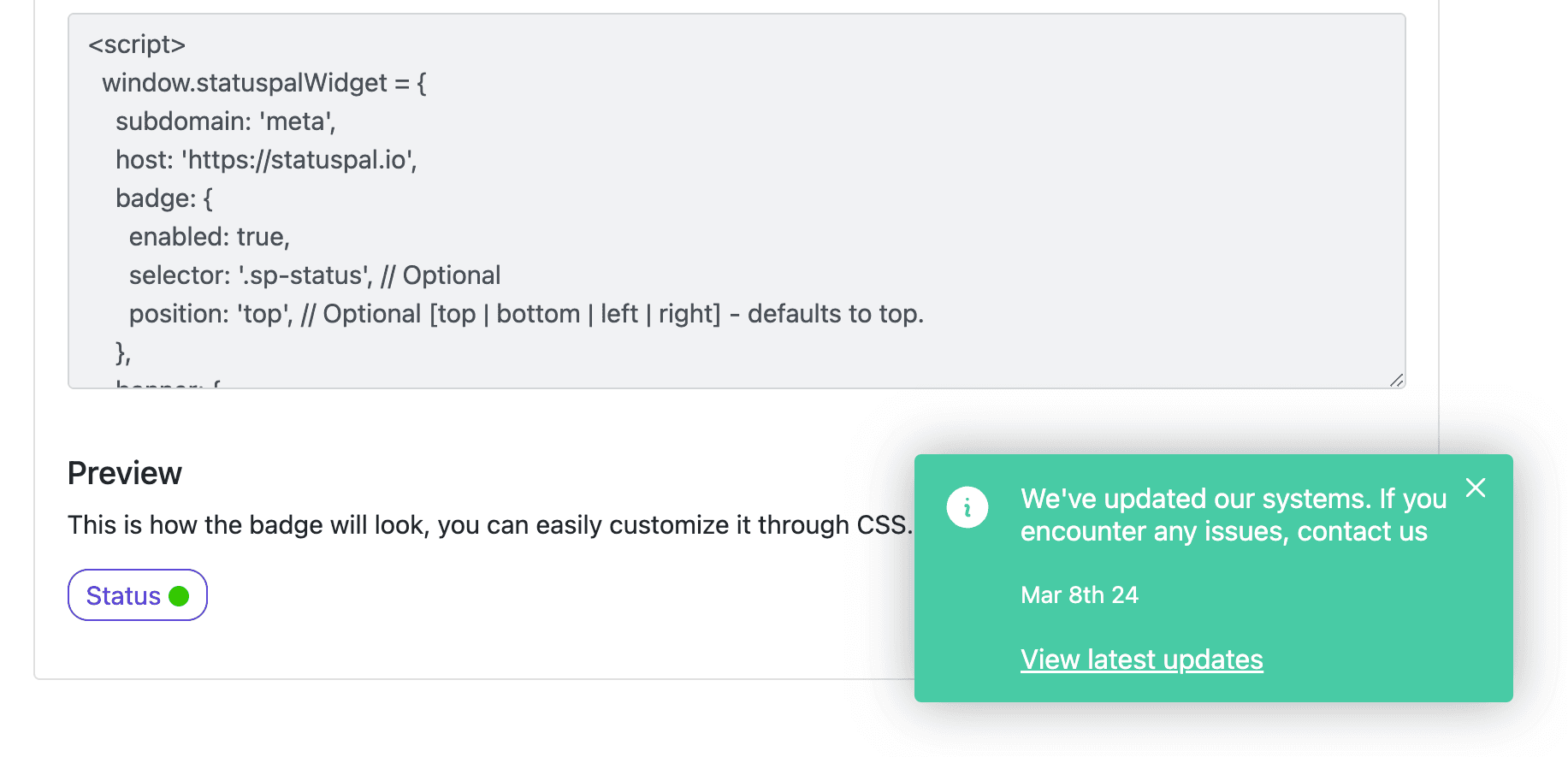Click the Status badge label
1568x757 pixels.
point(123,596)
